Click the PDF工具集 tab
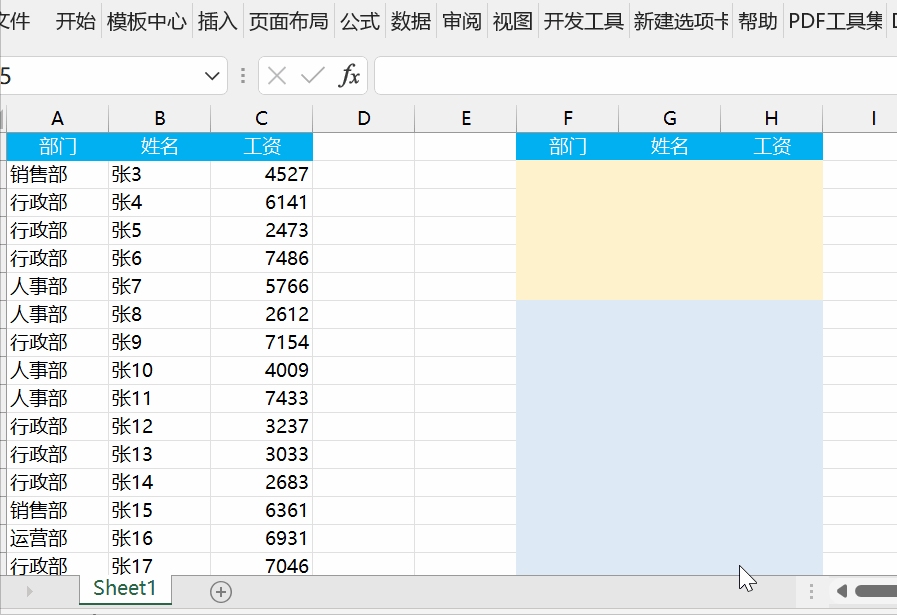This screenshot has height=615, width=897. [x=834, y=20]
